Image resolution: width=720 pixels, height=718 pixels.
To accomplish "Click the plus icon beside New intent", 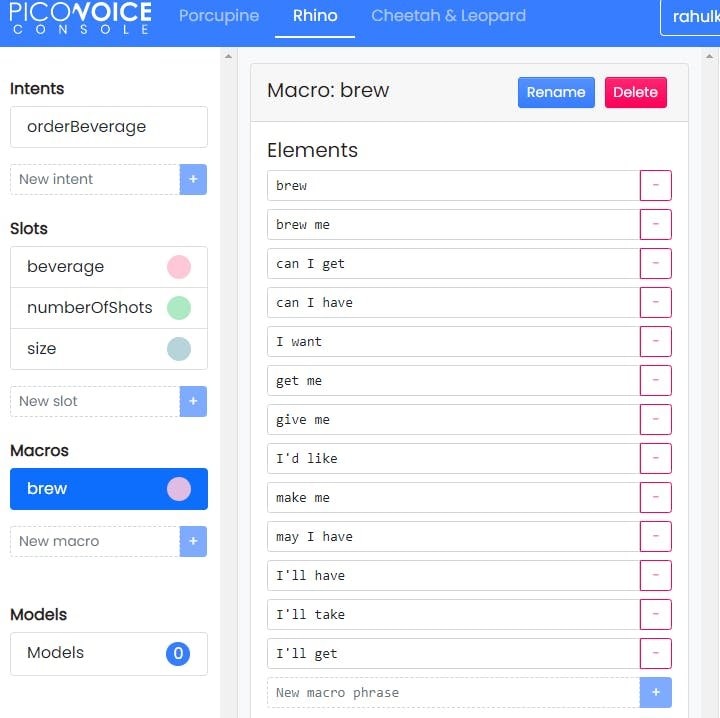I will [193, 180].
